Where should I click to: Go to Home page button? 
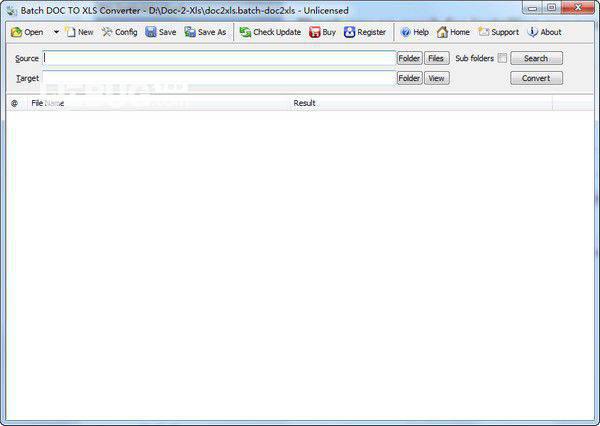[x=453, y=32]
